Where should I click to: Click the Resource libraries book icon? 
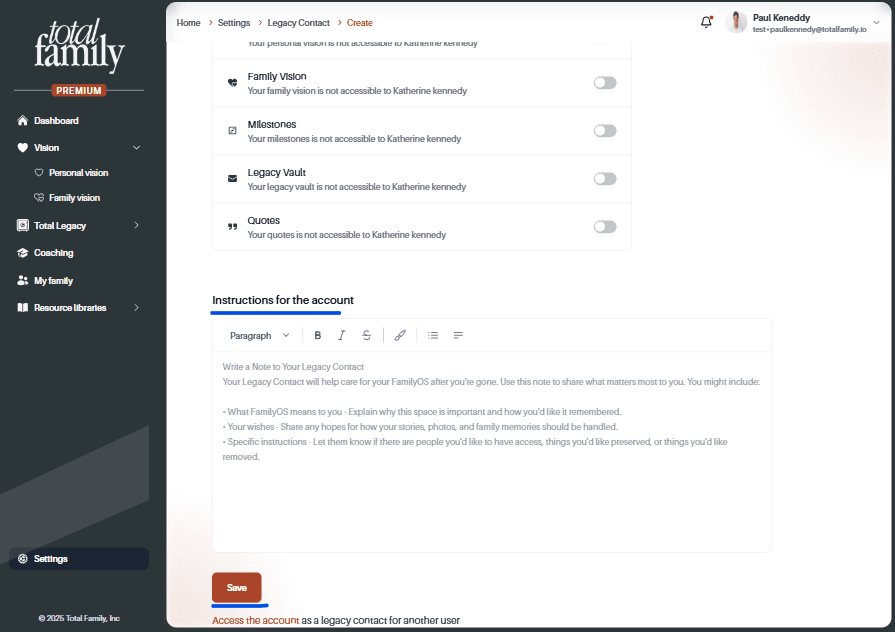tap(23, 307)
